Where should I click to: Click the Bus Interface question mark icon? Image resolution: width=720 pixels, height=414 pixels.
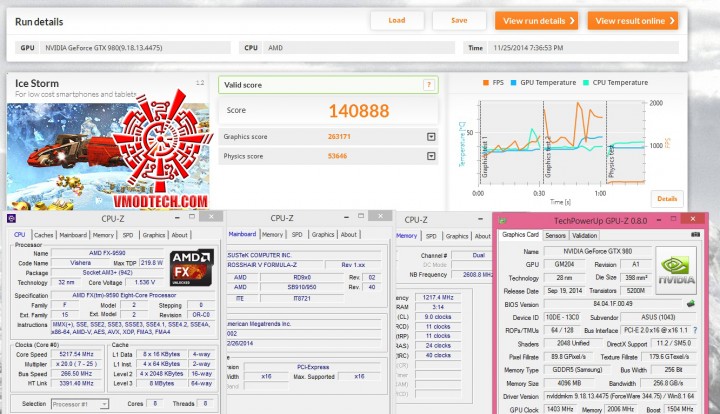pos(696,330)
